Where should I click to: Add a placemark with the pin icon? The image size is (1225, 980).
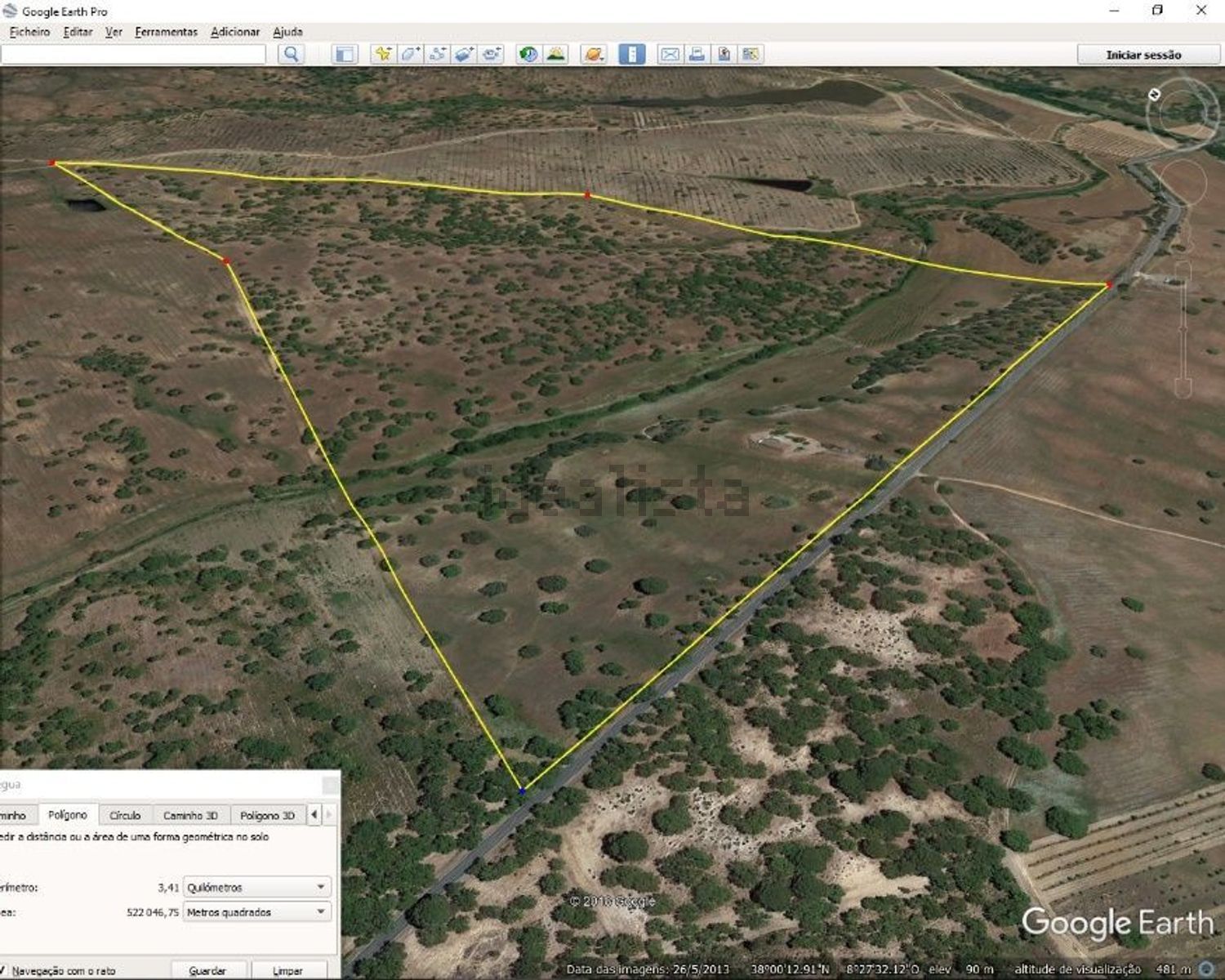(x=382, y=55)
